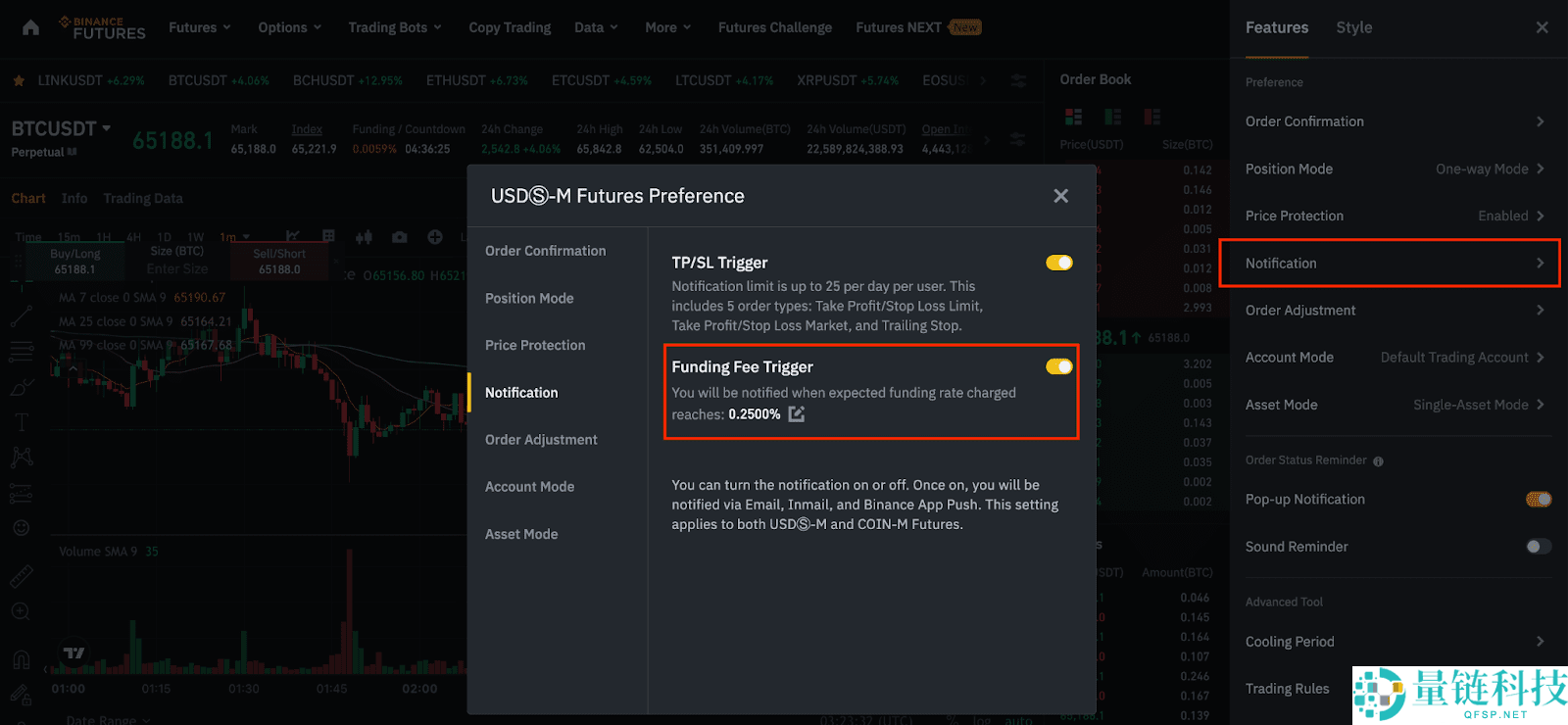Click the home icon in top navigation

click(31, 27)
